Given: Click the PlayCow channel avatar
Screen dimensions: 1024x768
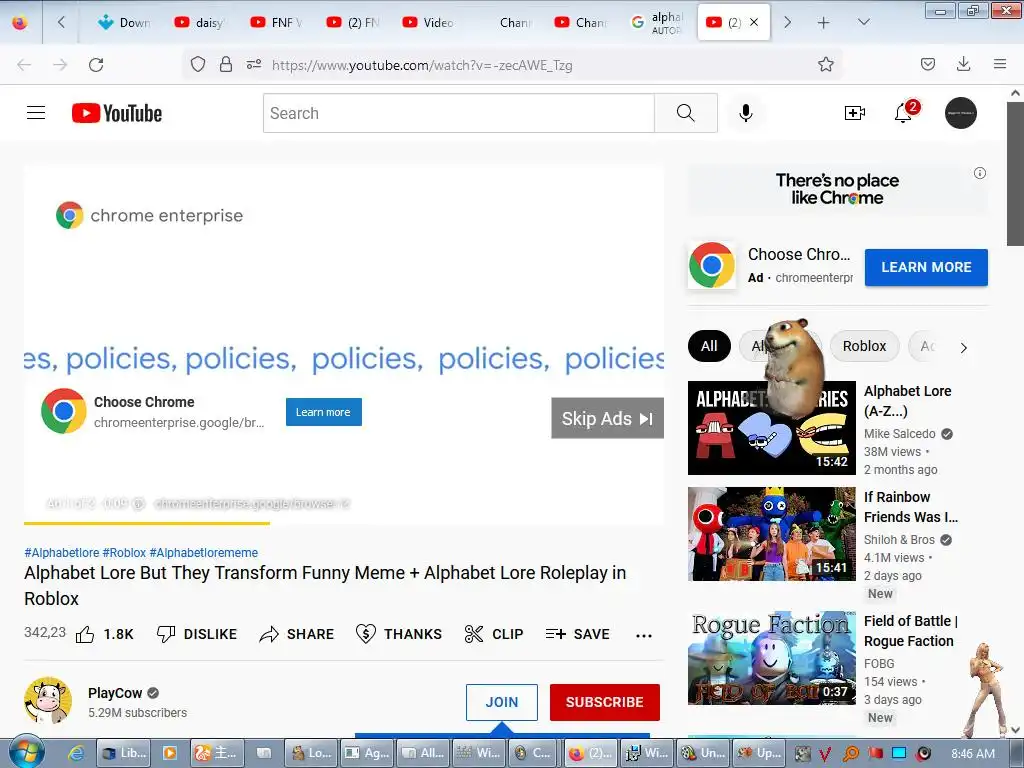Looking at the screenshot, I should tap(48, 701).
